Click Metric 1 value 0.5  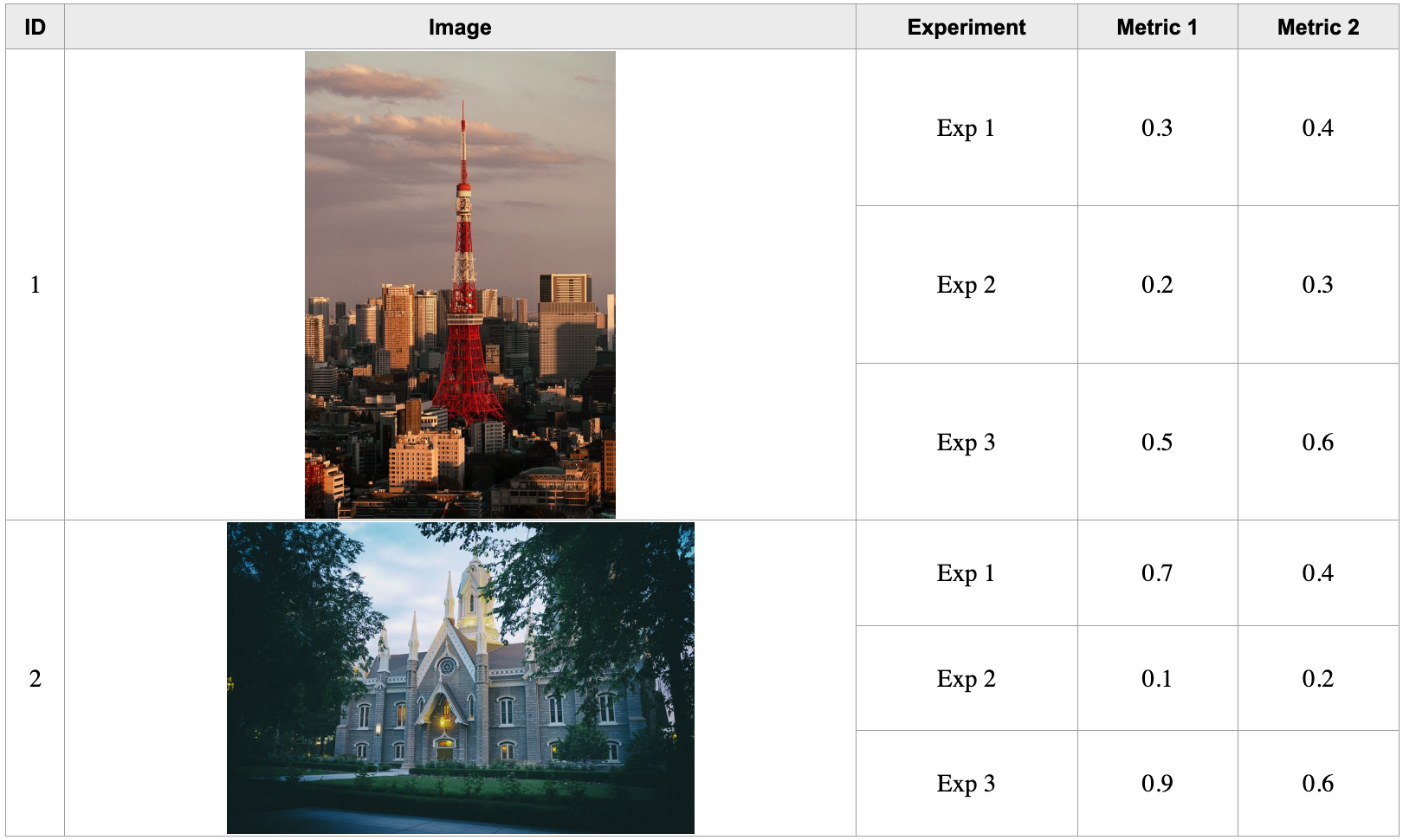point(1157,442)
